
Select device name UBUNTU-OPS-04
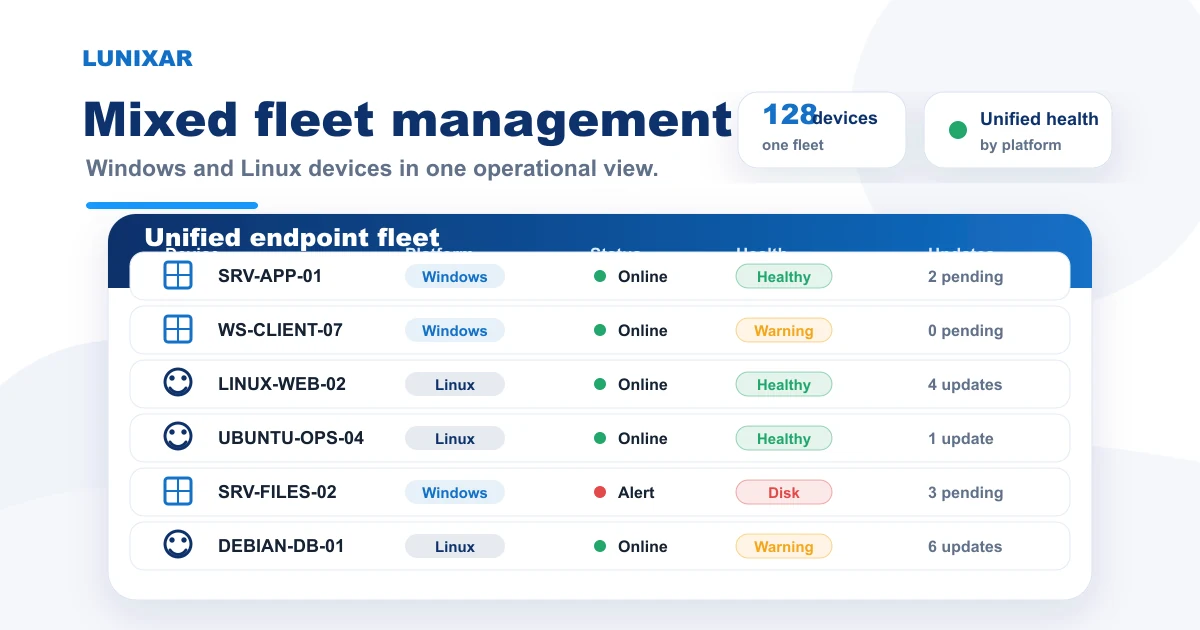[x=291, y=438]
